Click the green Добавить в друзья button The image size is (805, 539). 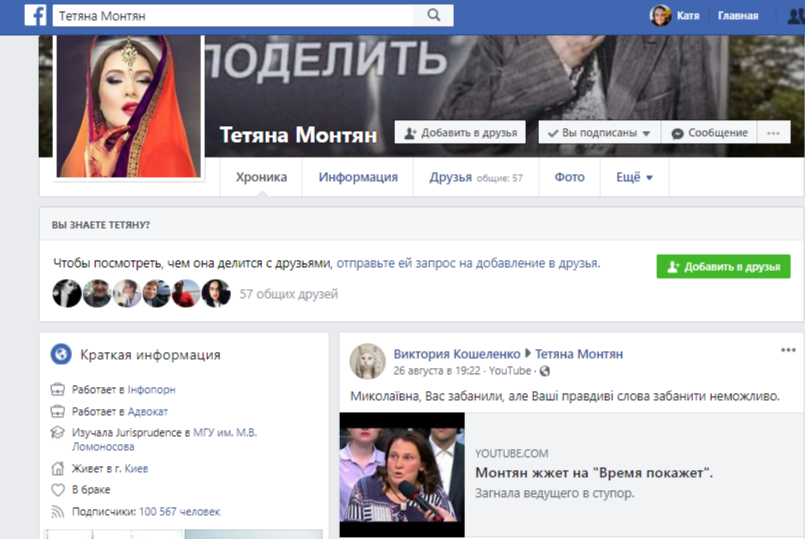(722, 266)
